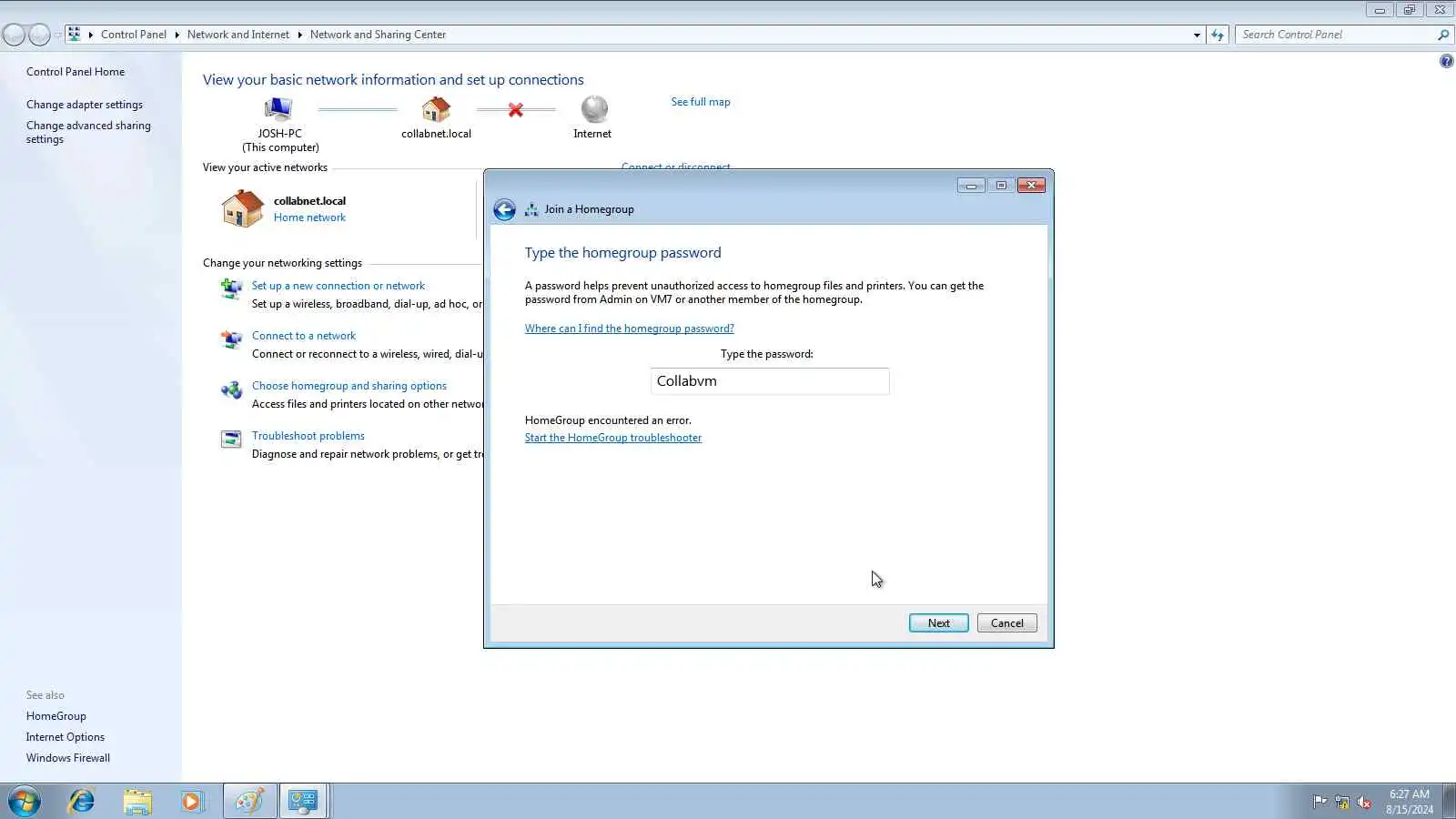The height and width of the screenshot is (819, 1456).
Task: Click the homegroup icon in the wizard title
Action: 531,209
